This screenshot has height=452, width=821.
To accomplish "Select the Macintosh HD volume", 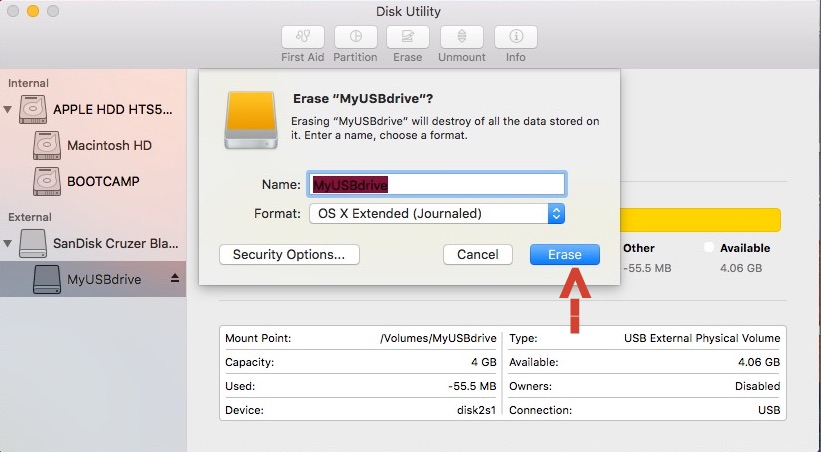I will (109, 145).
